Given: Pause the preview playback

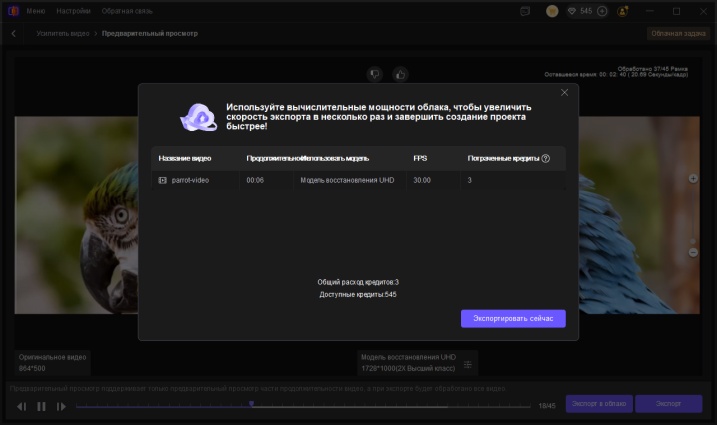Looking at the screenshot, I should [41, 406].
